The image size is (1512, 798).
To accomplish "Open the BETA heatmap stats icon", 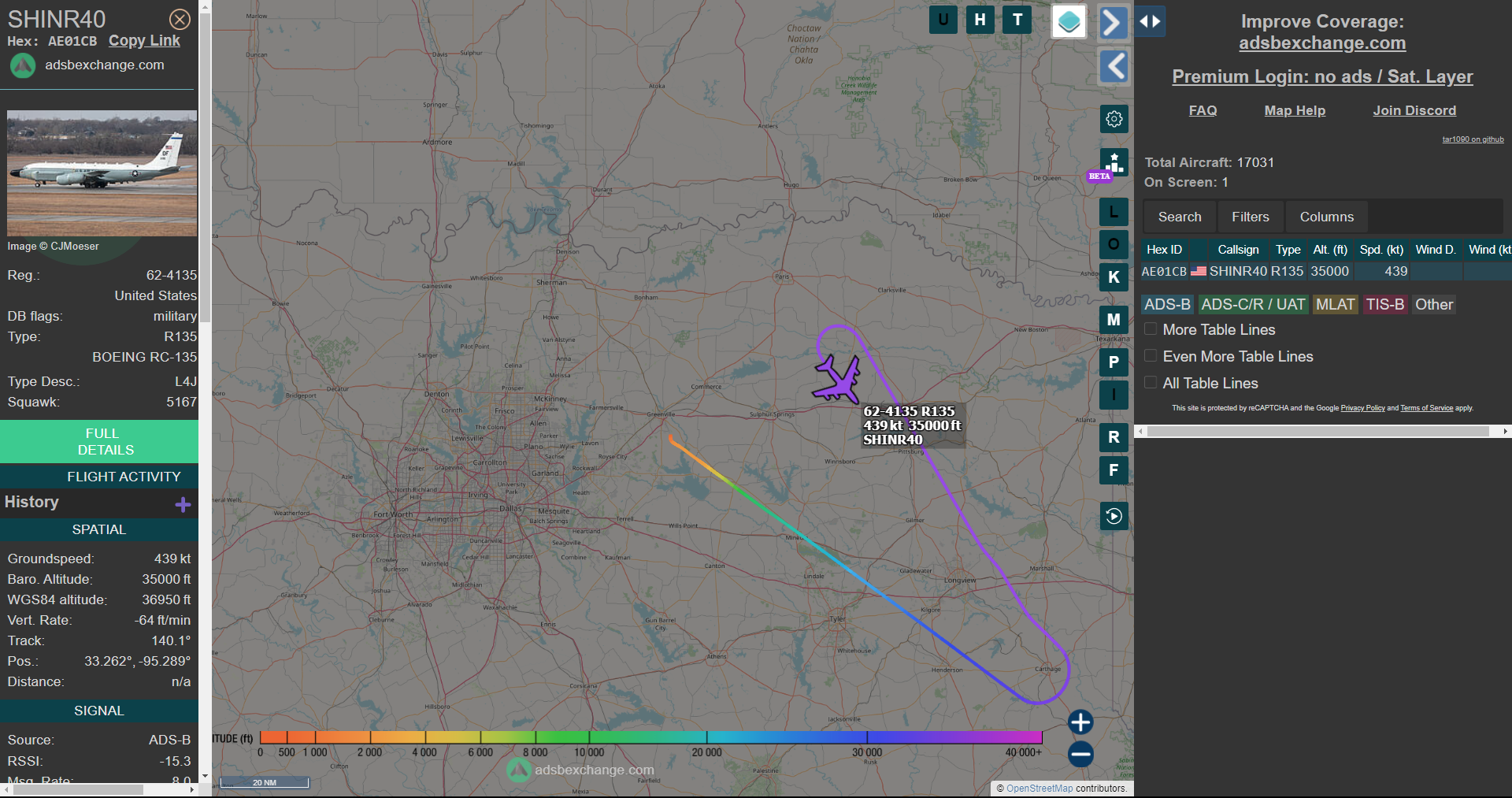I will [1114, 163].
